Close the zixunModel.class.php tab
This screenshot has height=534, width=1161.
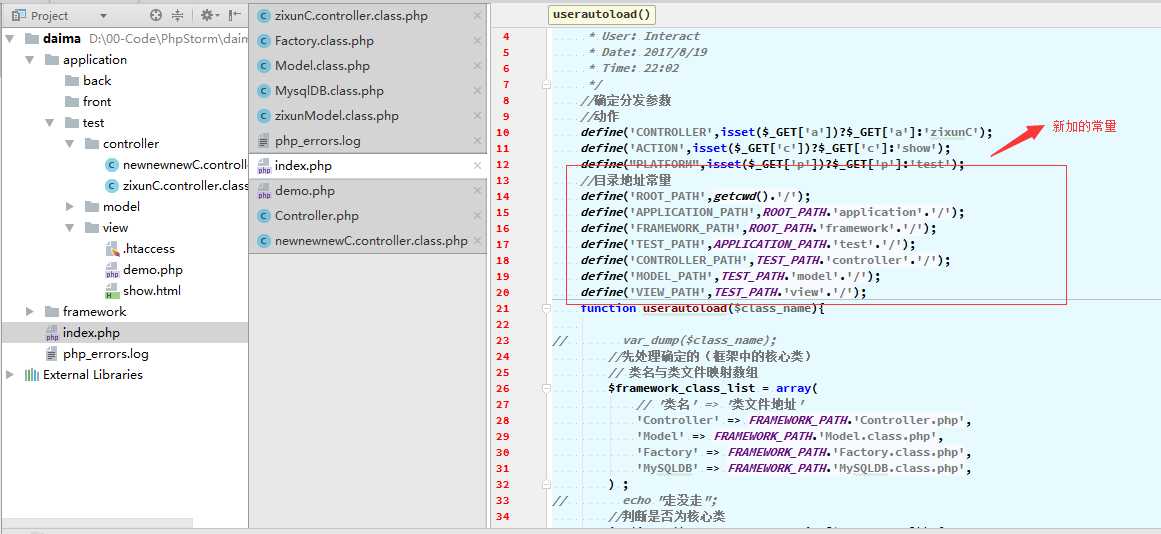(x=478, y=116)
